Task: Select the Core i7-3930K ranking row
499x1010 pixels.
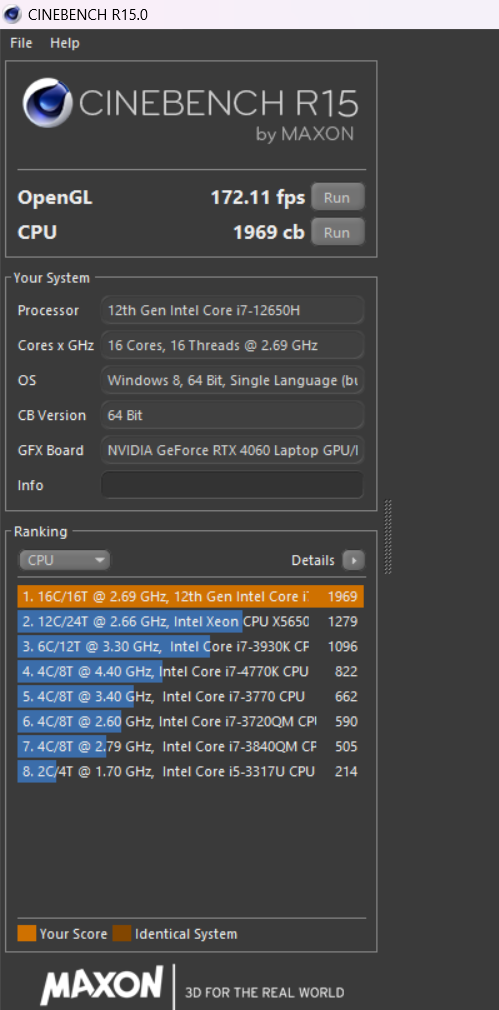Action: tap(191, 647)
